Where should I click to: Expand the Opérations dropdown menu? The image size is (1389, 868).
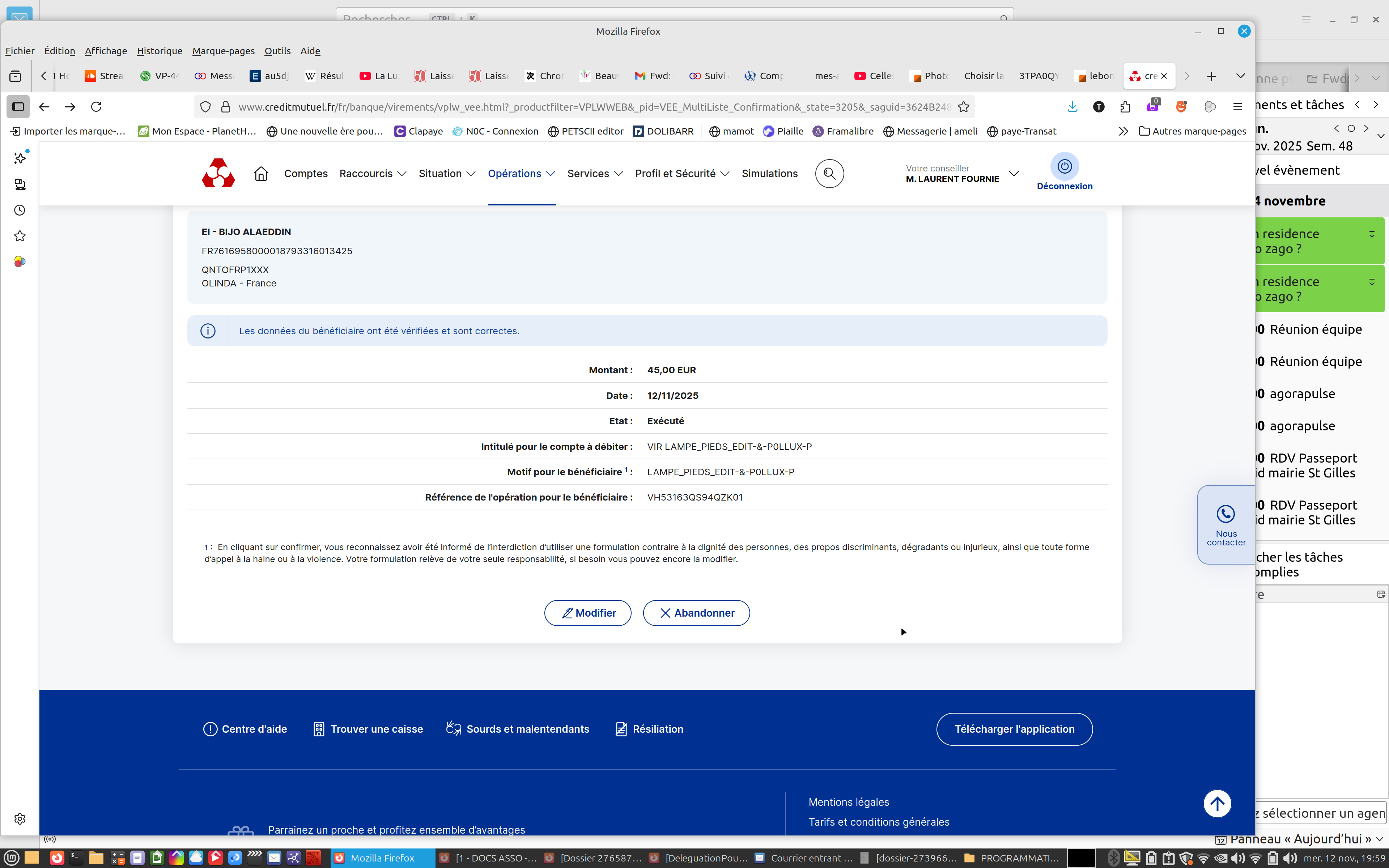coord(521,173)
